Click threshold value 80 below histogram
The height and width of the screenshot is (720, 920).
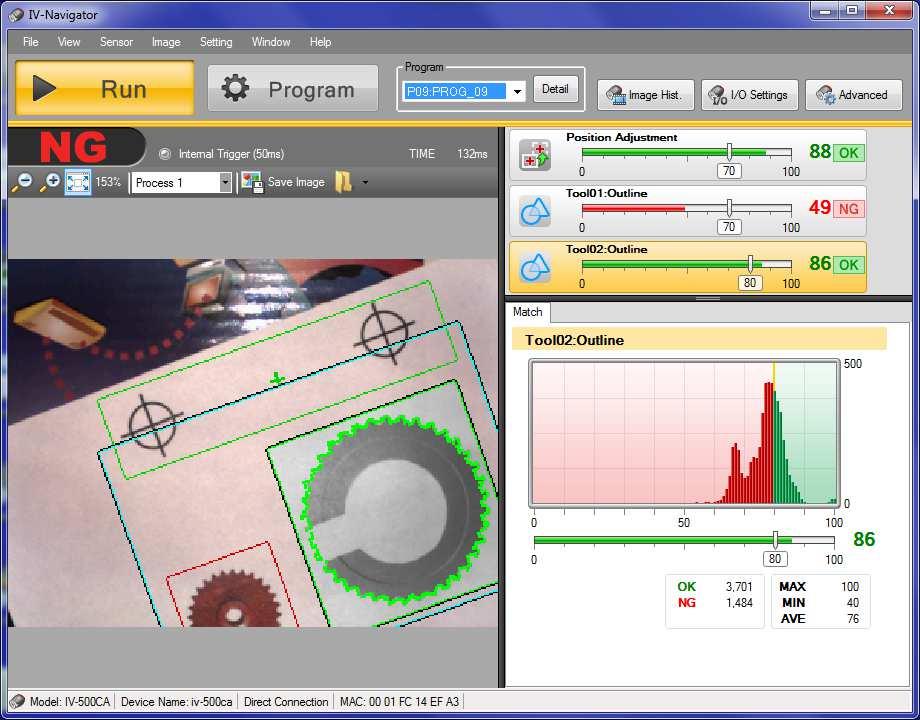(x=775, y=559)
